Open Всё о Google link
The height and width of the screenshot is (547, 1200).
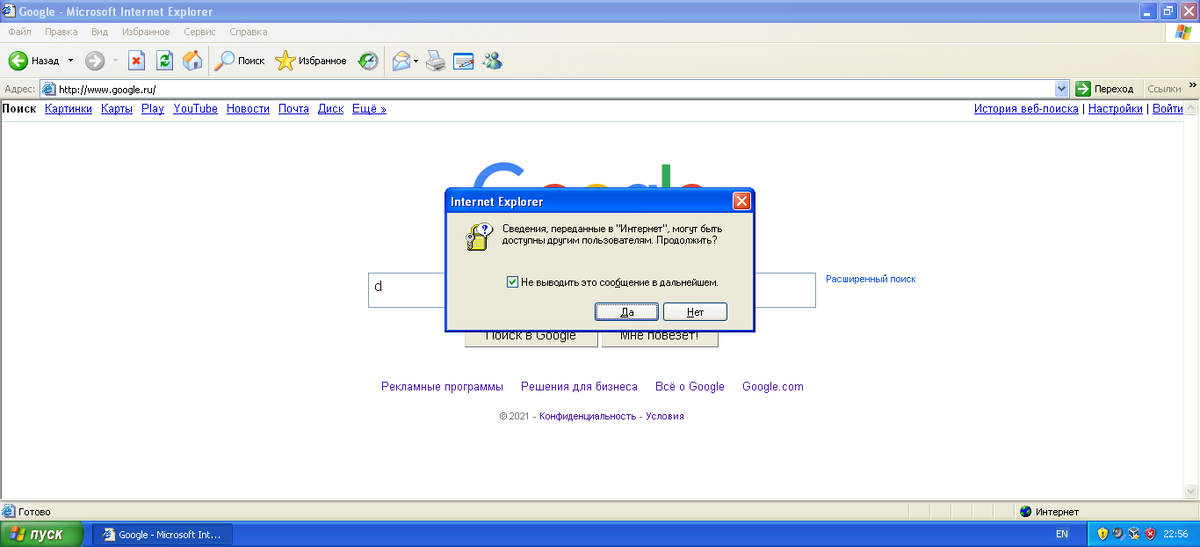tap(690, 387)
